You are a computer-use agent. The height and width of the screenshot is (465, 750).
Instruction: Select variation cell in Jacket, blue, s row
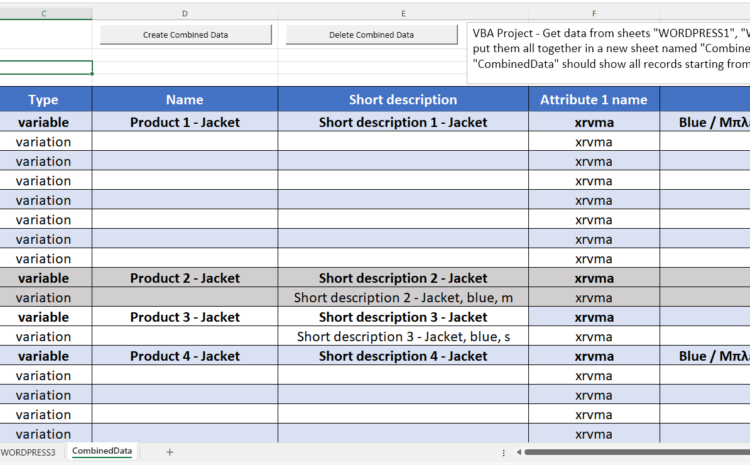click(44, 336)
